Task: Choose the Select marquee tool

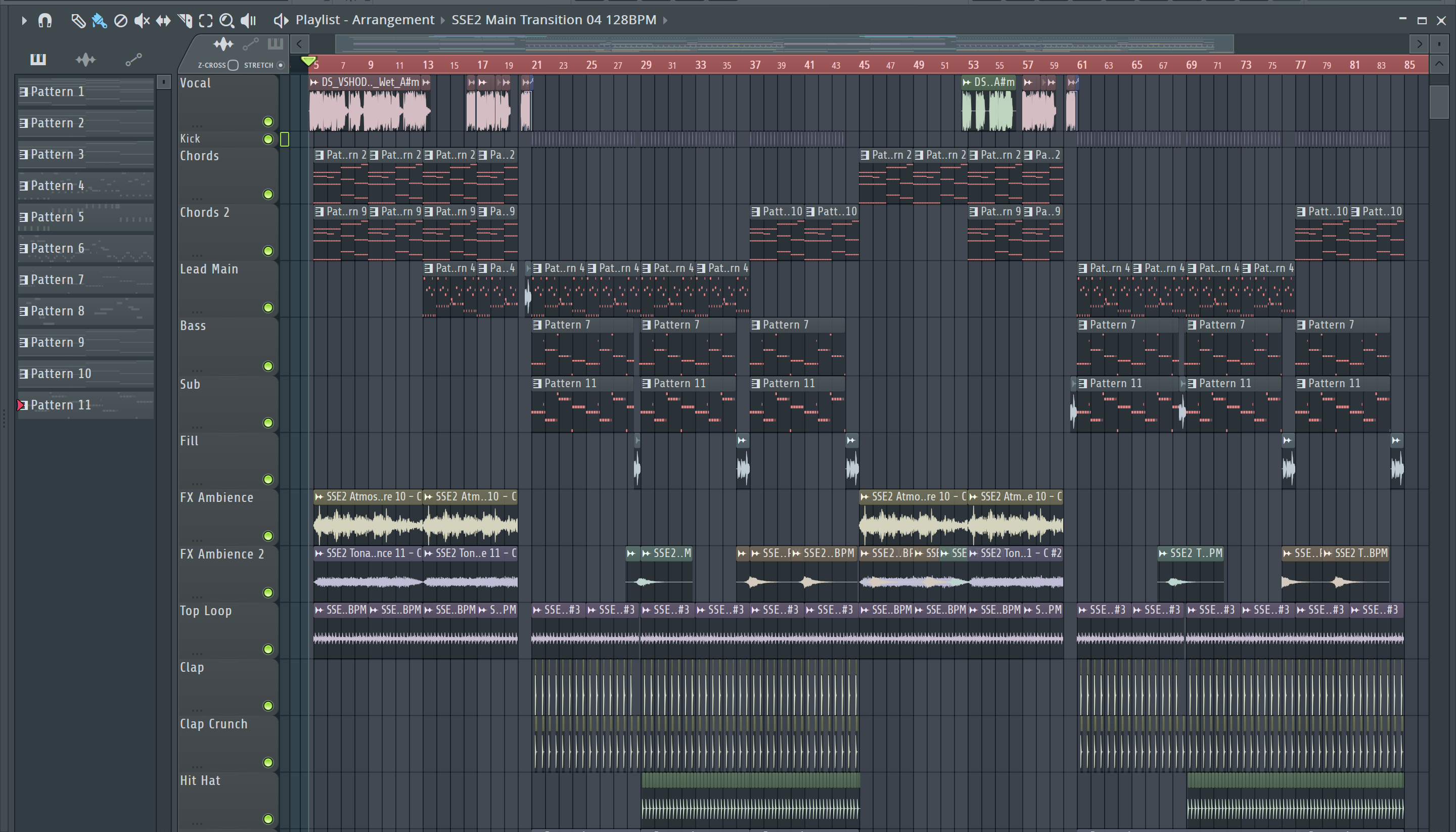Action: pos(206,21)
